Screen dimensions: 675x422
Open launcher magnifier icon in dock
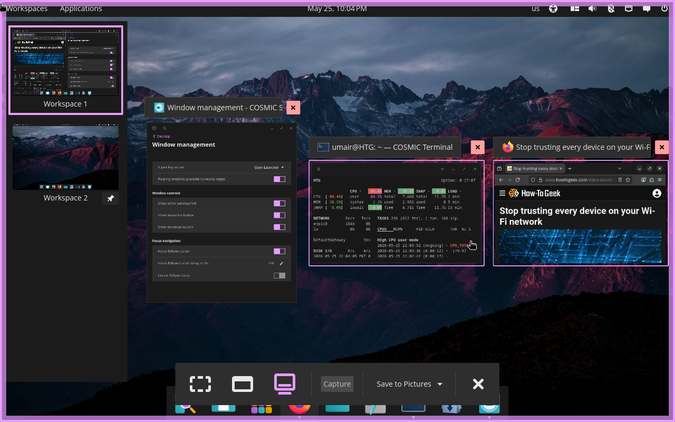pos(186,407)
